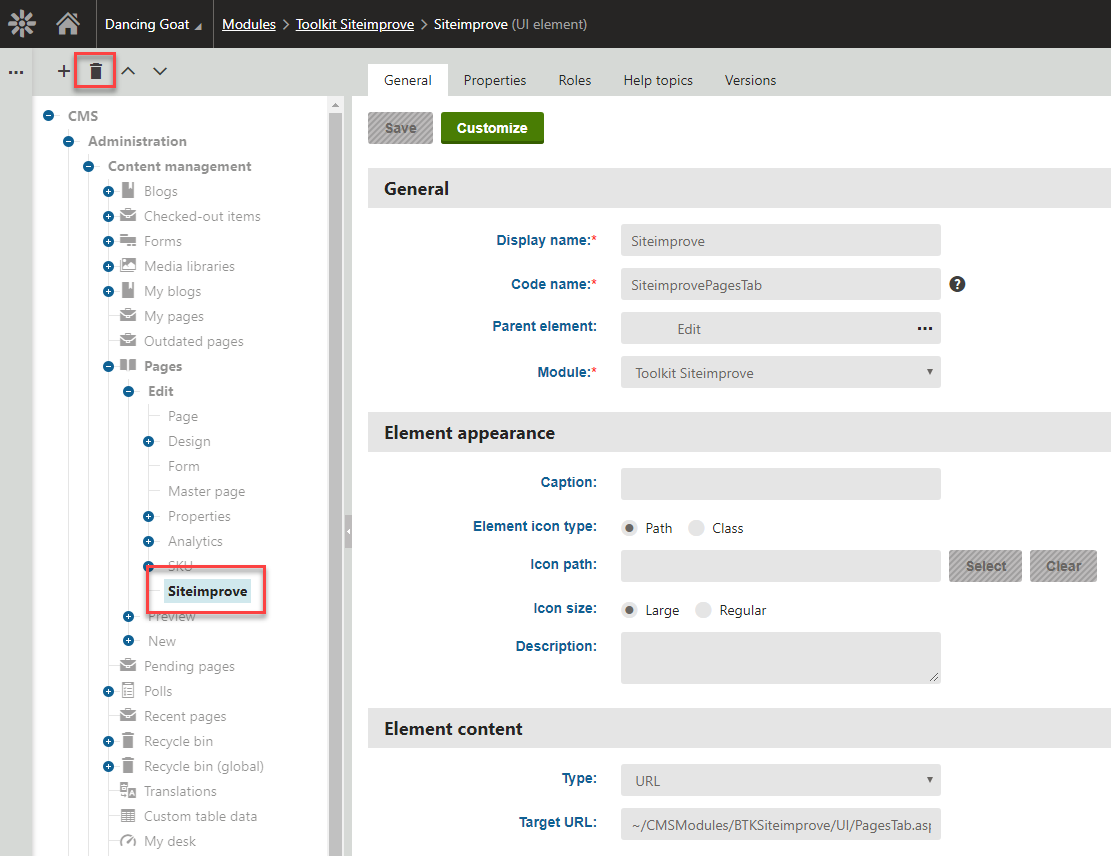Select Siteimprove in the tree

pos(207,591)
